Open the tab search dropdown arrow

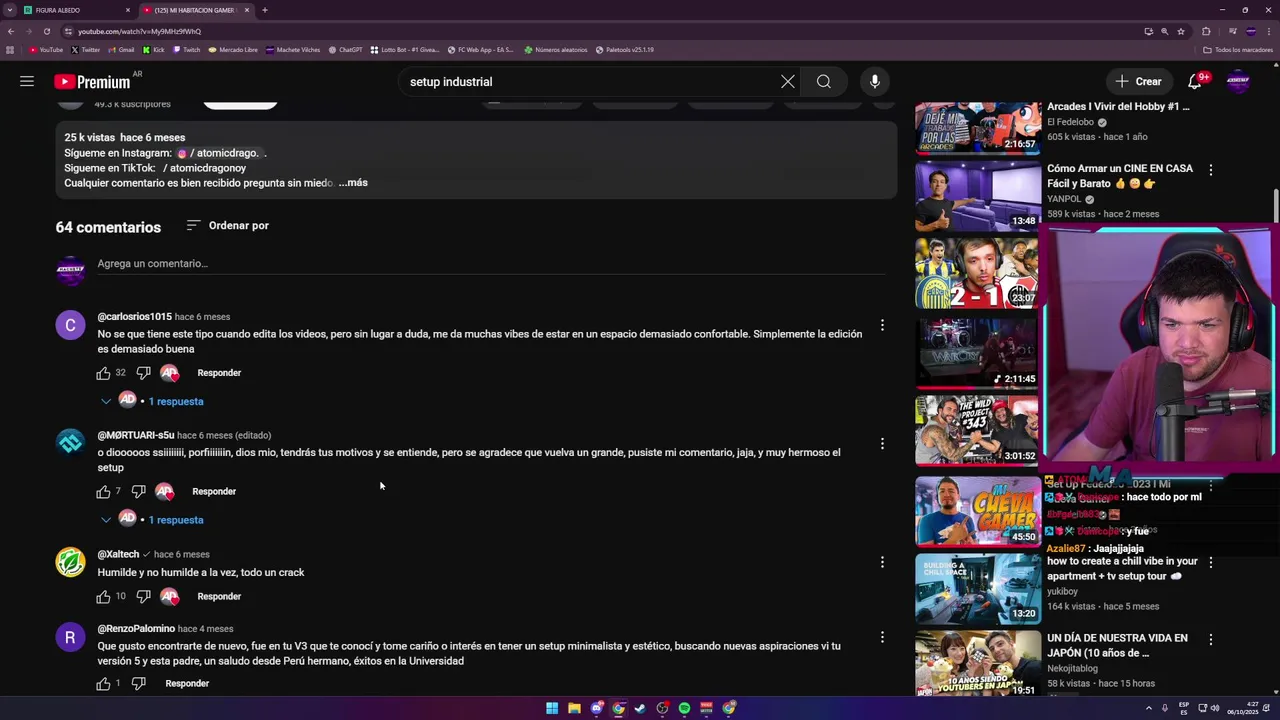click(x=10, y=10)
